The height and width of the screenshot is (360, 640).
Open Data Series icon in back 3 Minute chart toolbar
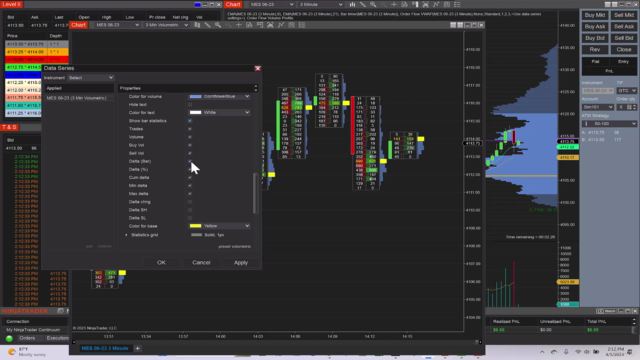[404, 4]
